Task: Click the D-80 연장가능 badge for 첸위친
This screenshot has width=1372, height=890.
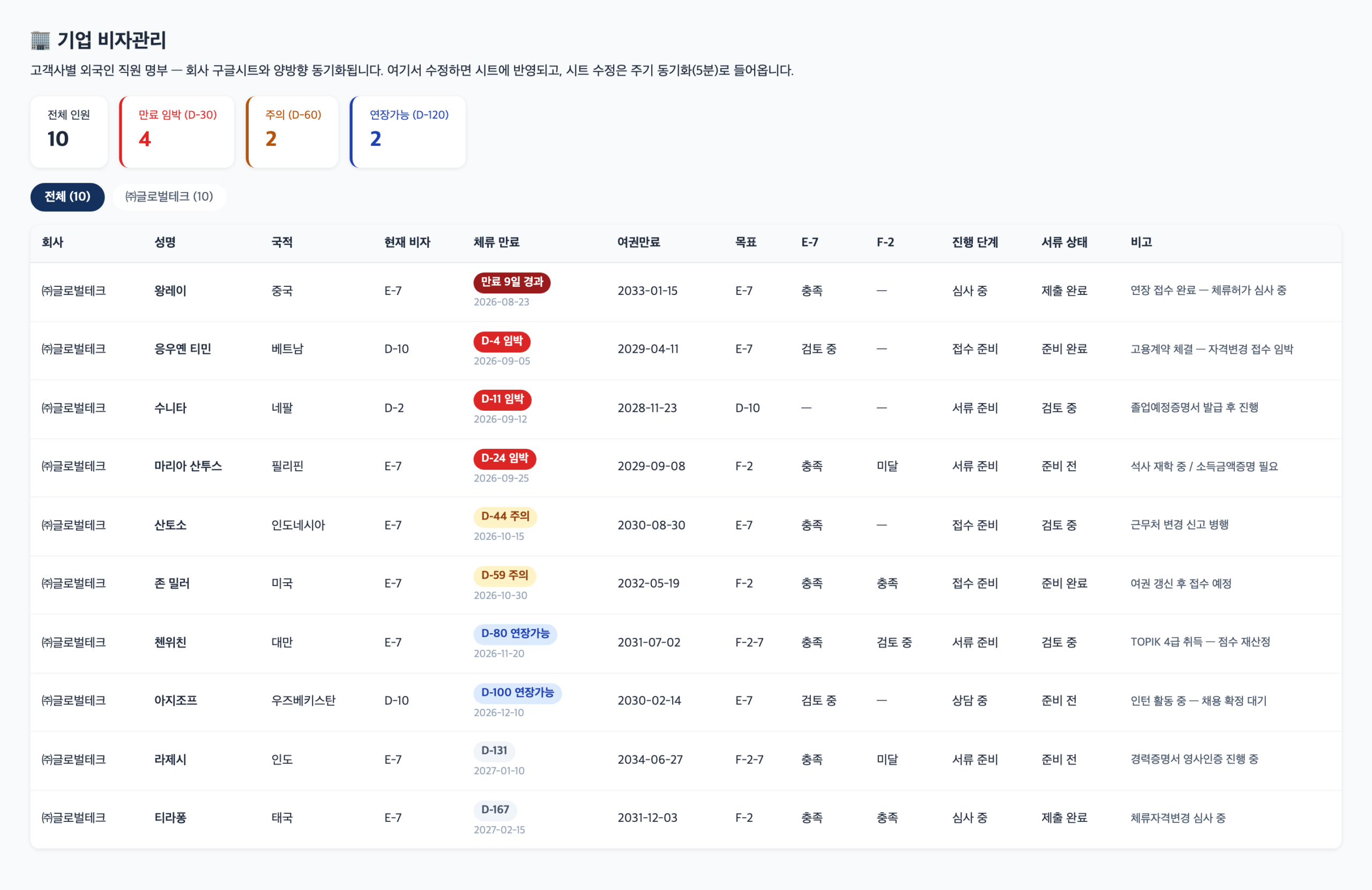Action: (x=516, y=633)
